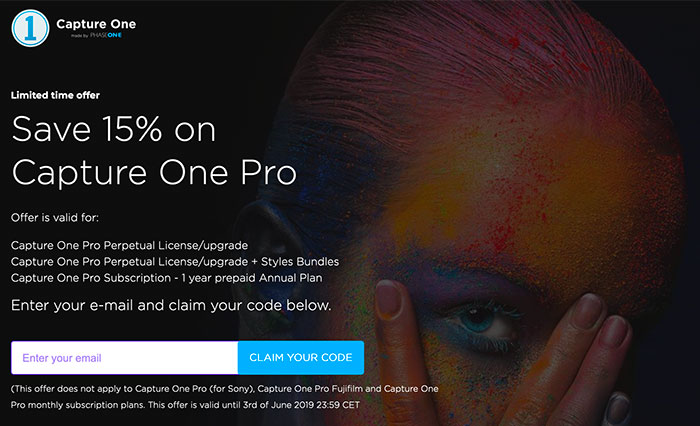Focus the "Enter your email" input field
Viewport: 700px width, 426px height.
125,358
